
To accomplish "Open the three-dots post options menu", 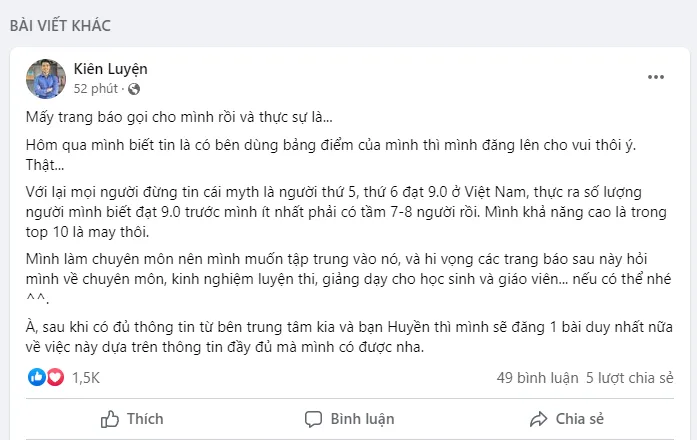I will pos(656,77).
